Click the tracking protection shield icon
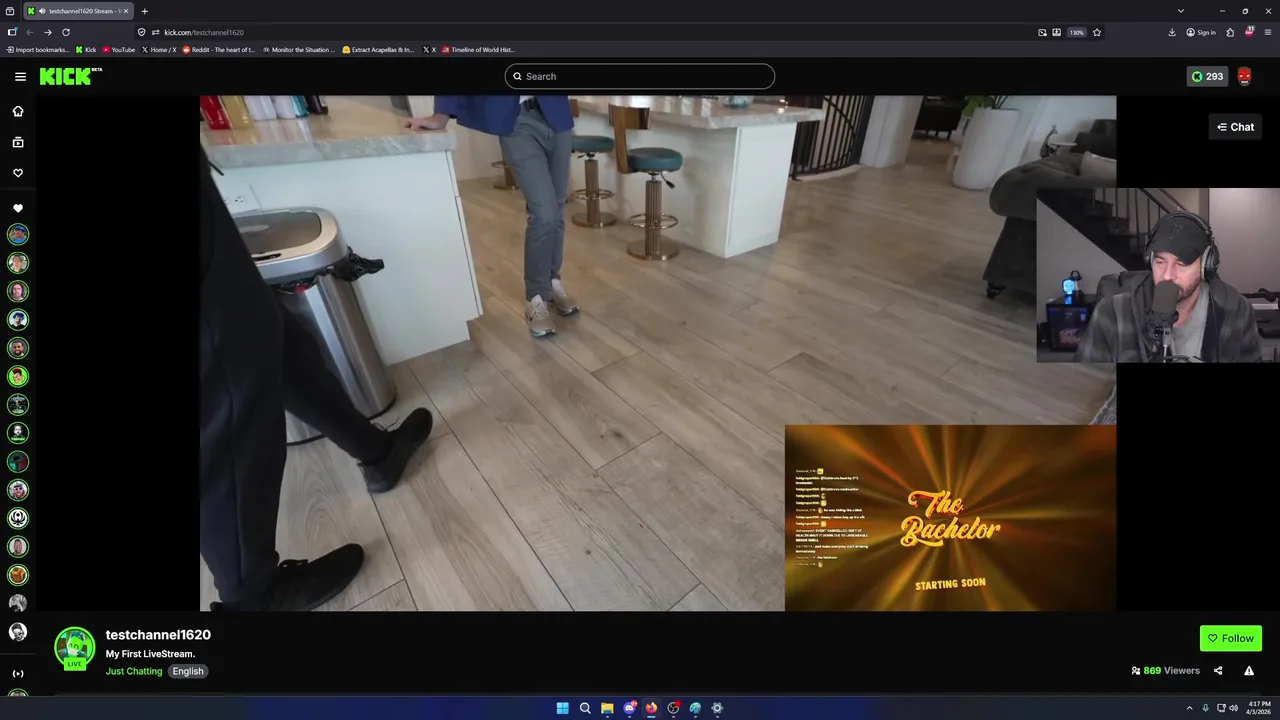 (x=141, y=32)
